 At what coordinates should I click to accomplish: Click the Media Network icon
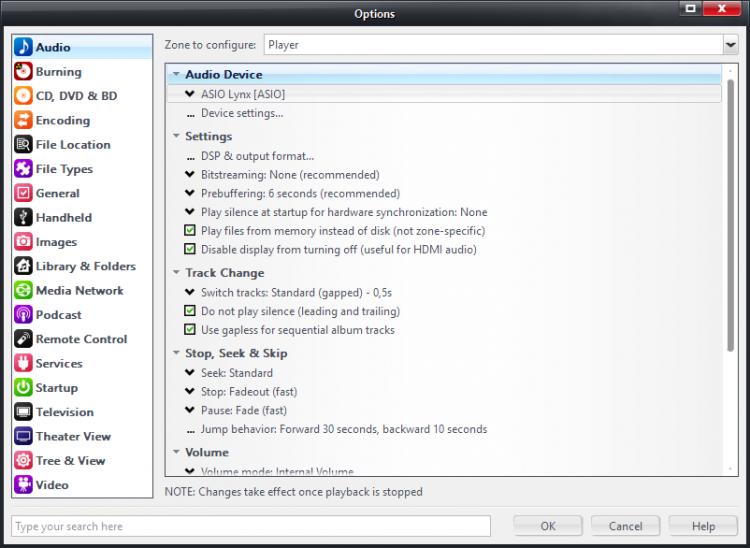23,290
